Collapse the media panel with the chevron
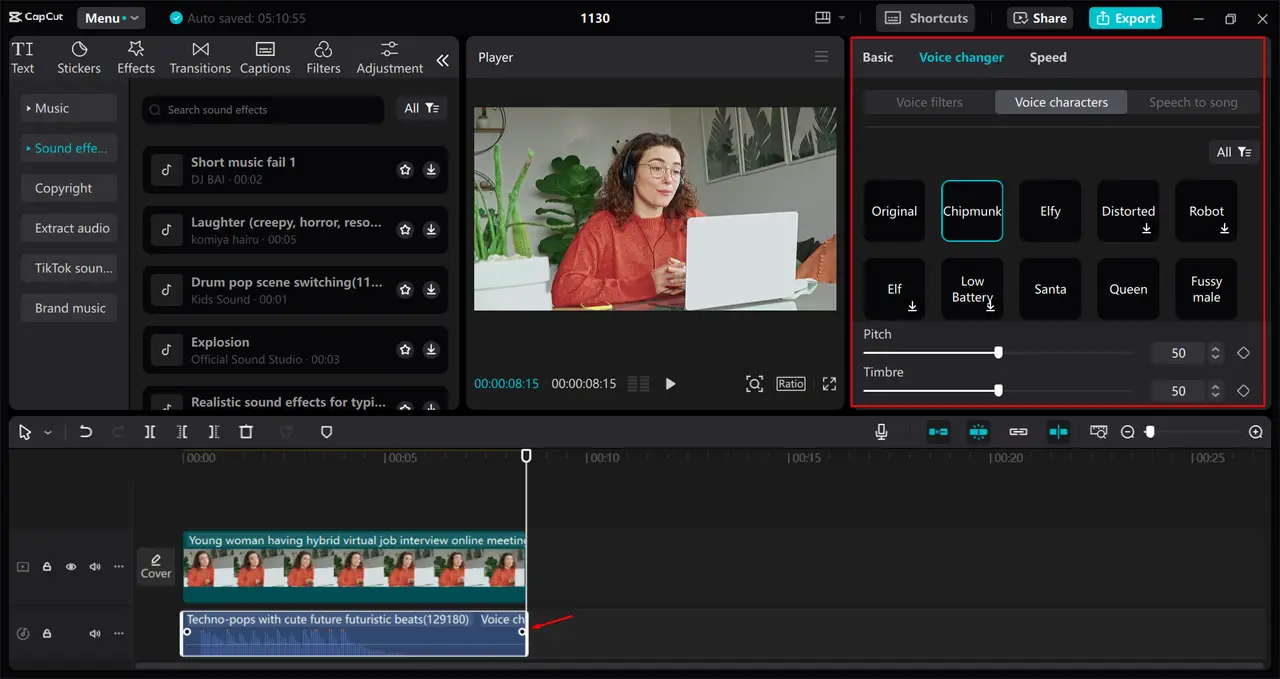 point(443,60)
